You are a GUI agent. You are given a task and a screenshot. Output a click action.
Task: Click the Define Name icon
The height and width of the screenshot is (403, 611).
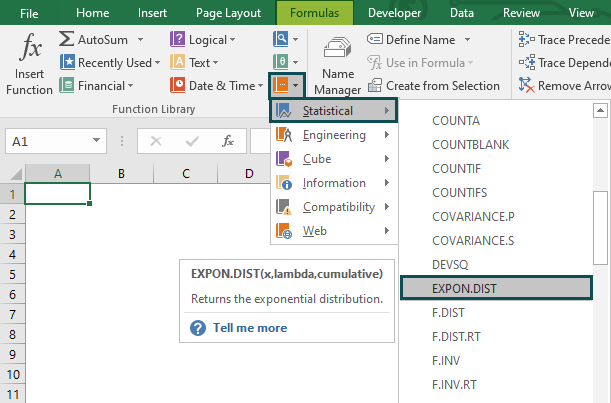[x=374, y=39]
